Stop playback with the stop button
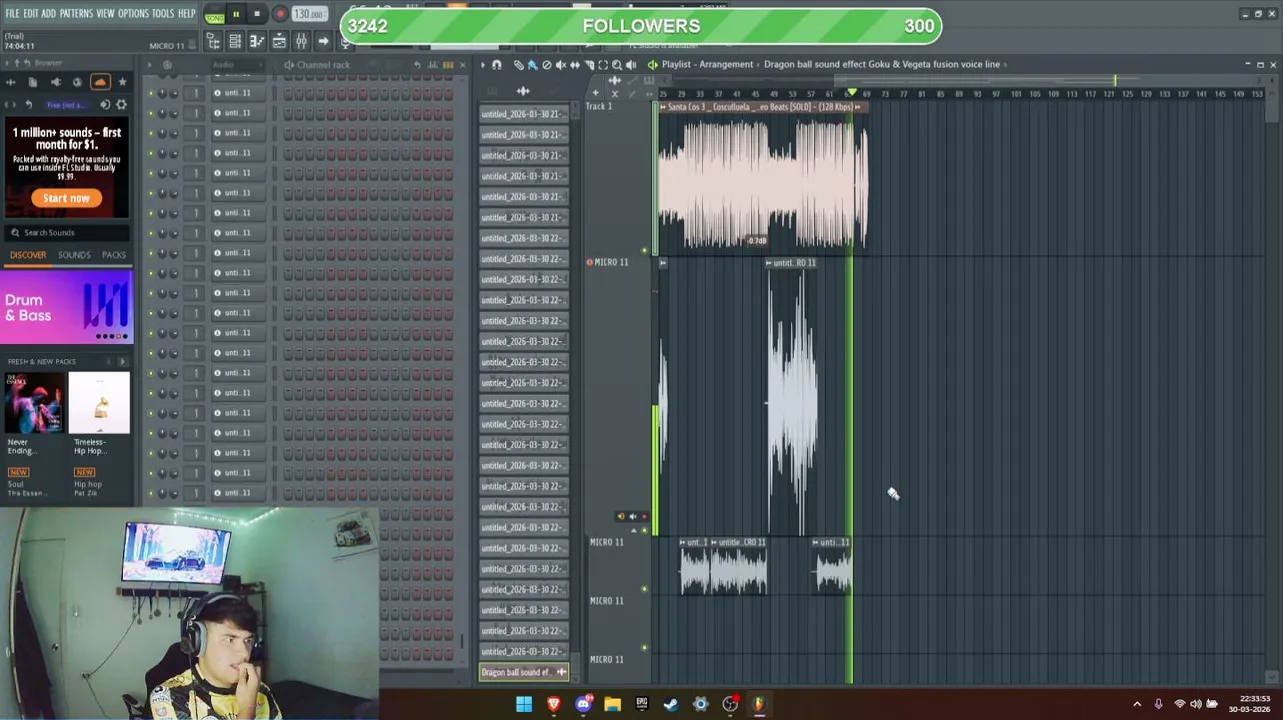 [x=257, y=15]
